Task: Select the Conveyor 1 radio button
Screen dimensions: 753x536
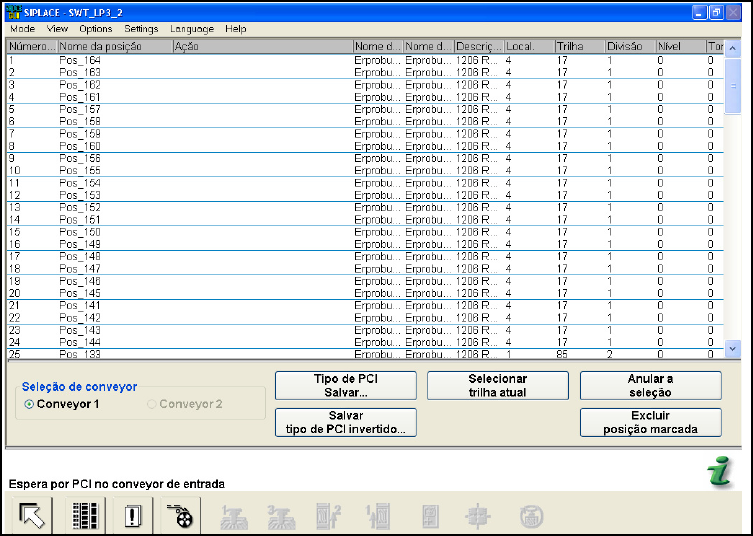Action: 29,404
